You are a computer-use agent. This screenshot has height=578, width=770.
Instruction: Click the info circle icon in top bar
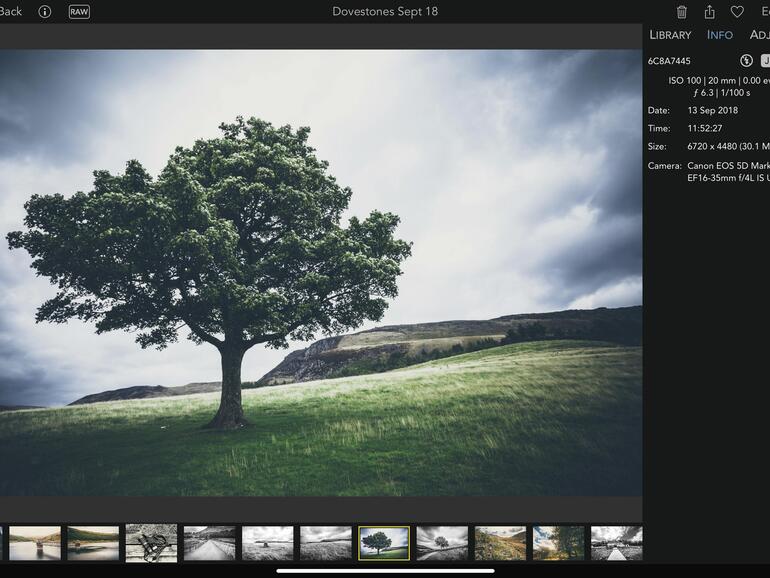[44, 12]
